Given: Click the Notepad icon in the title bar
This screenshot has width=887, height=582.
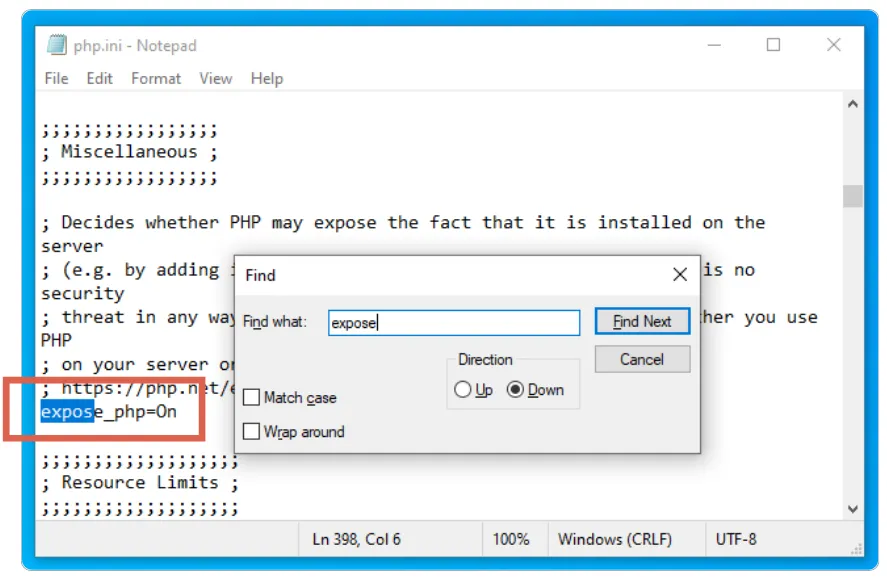Looking at the screenshot, I should [55, 45].
